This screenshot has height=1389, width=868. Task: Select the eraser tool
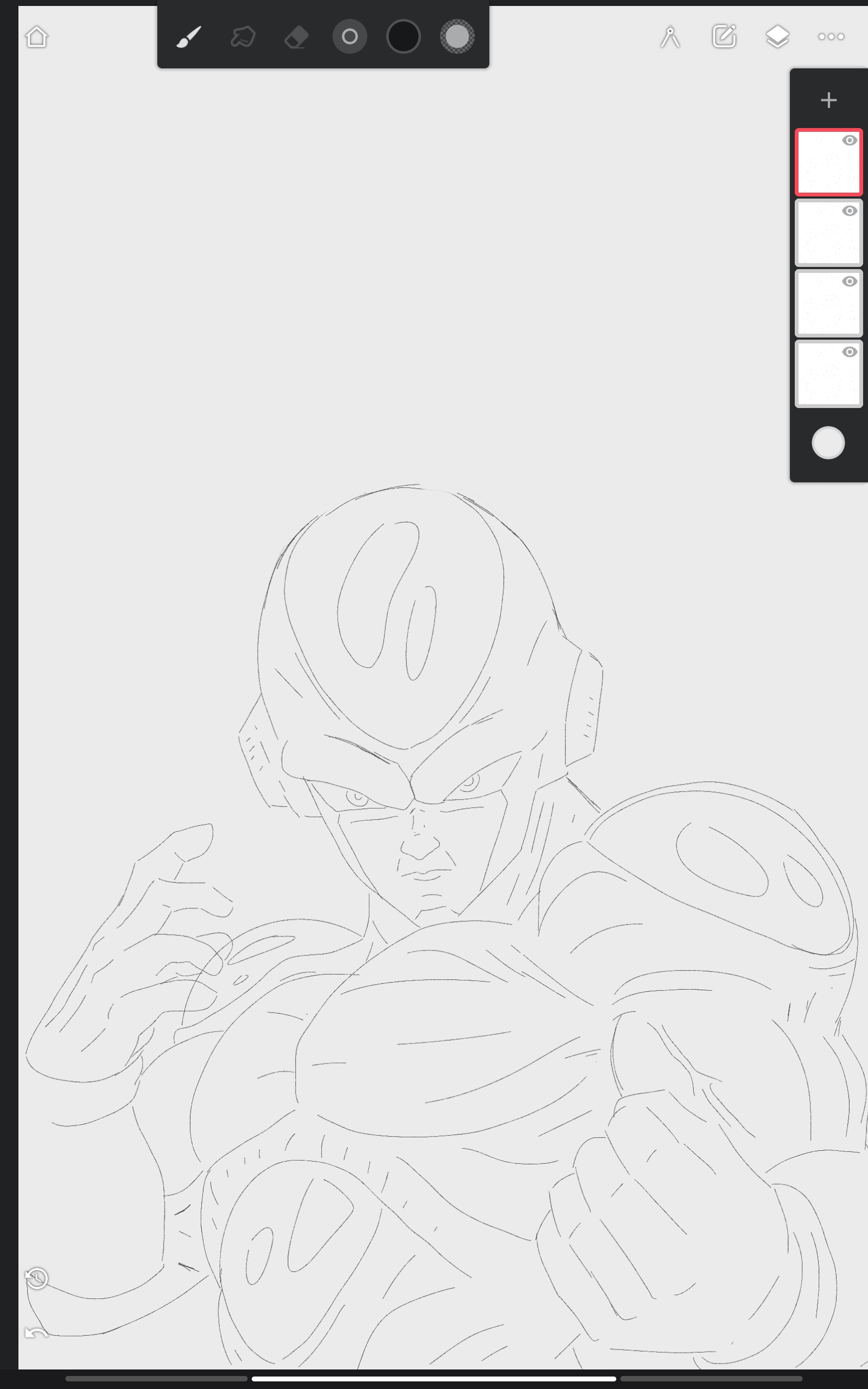point(296,37)
